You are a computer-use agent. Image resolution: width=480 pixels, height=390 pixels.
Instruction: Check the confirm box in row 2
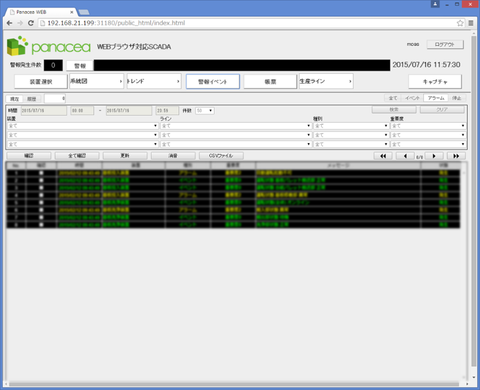[x=41, y=180]
